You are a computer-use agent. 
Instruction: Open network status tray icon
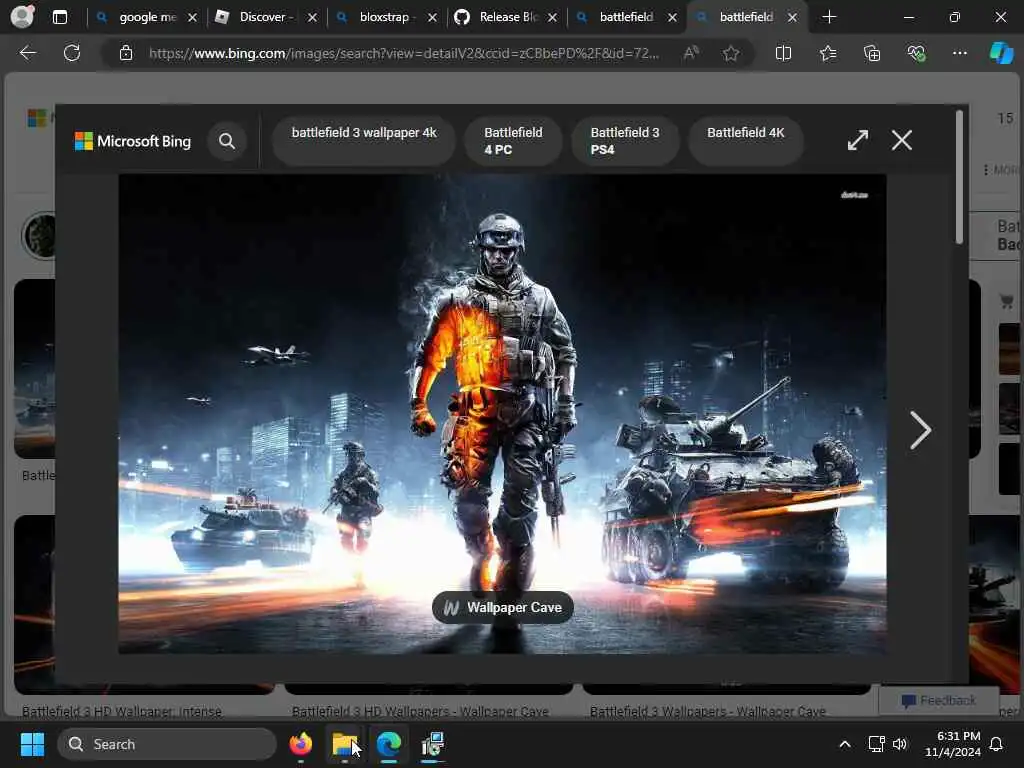point(876,744)
